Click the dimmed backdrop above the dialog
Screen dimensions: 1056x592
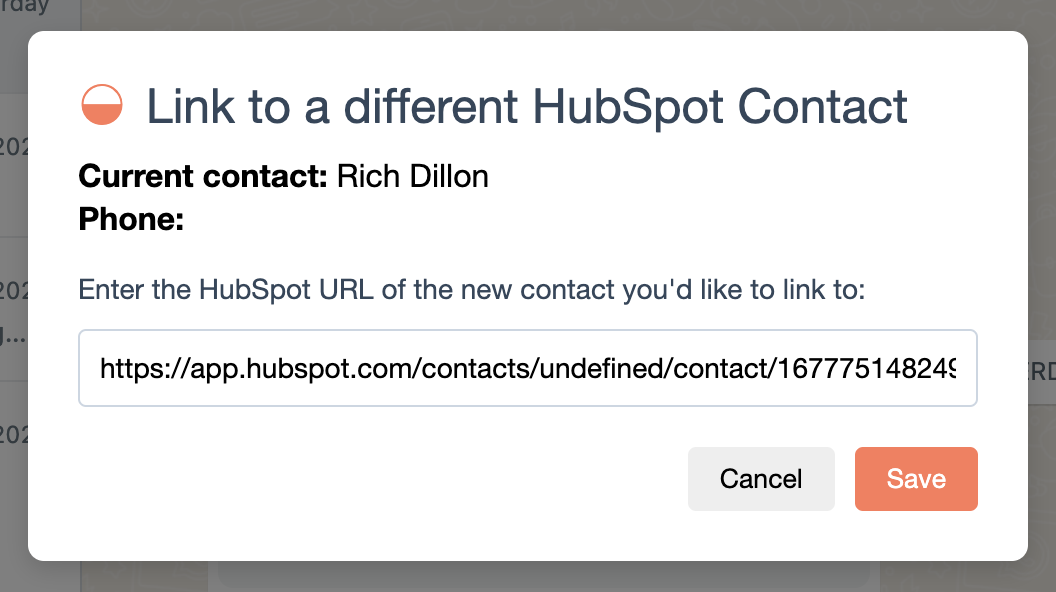click(x=528, y=15)
